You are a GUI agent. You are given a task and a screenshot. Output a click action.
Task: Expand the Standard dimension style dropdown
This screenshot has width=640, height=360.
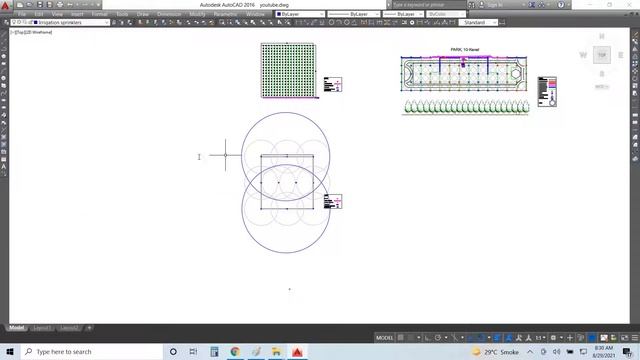pyautogui.click(x=494, y=22)
